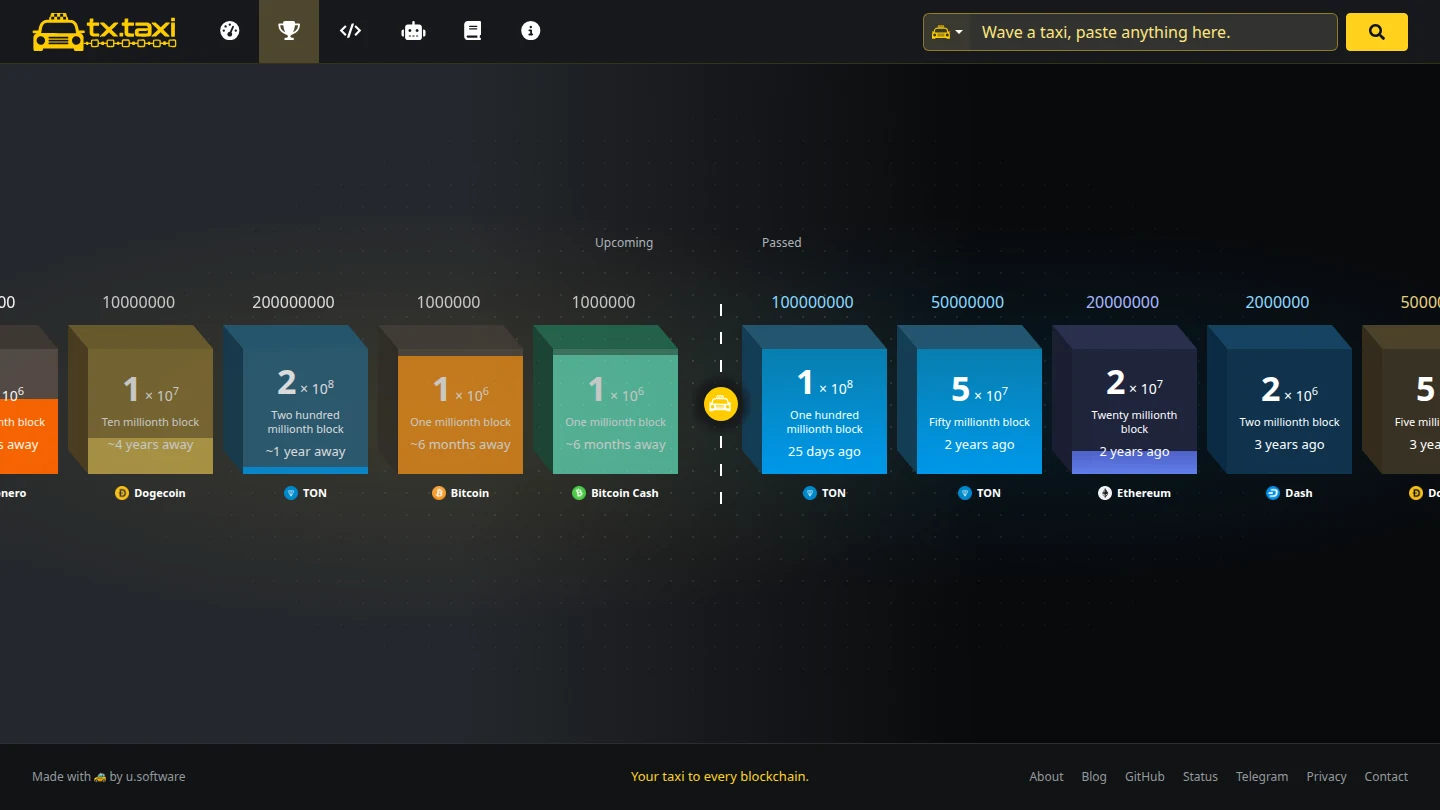Select the trophy milestones tab
The width and height of the screenshot is (1440, 810).
coord(289,31)
